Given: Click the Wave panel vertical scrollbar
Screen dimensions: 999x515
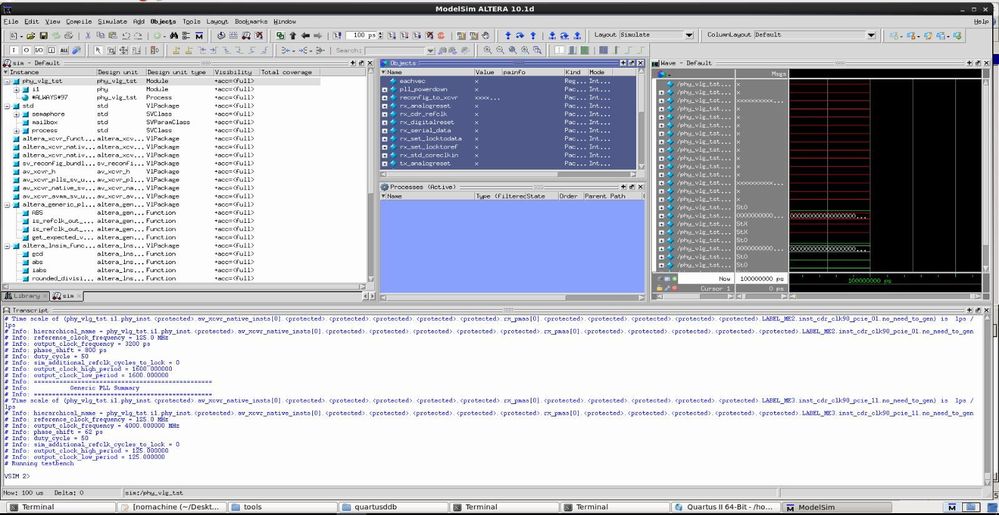Looking at the screenshot, I should pos(986,172).
